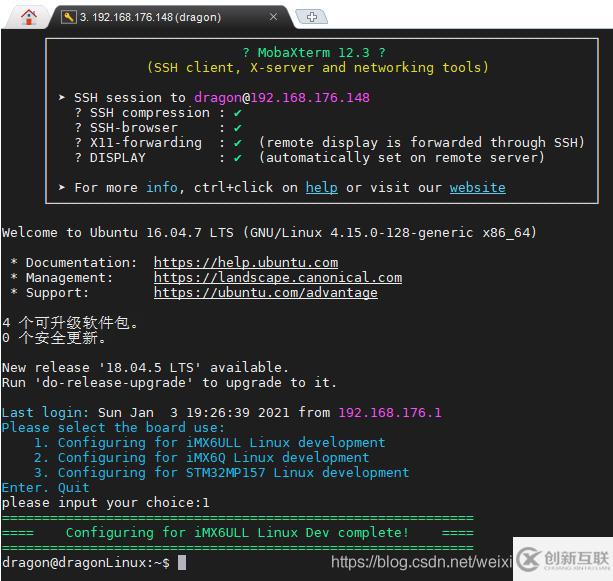Viewport: 613px width, 581px height.
Task: Click the dragon@192.168.176.148 session address
Action: tap(282, 97)
